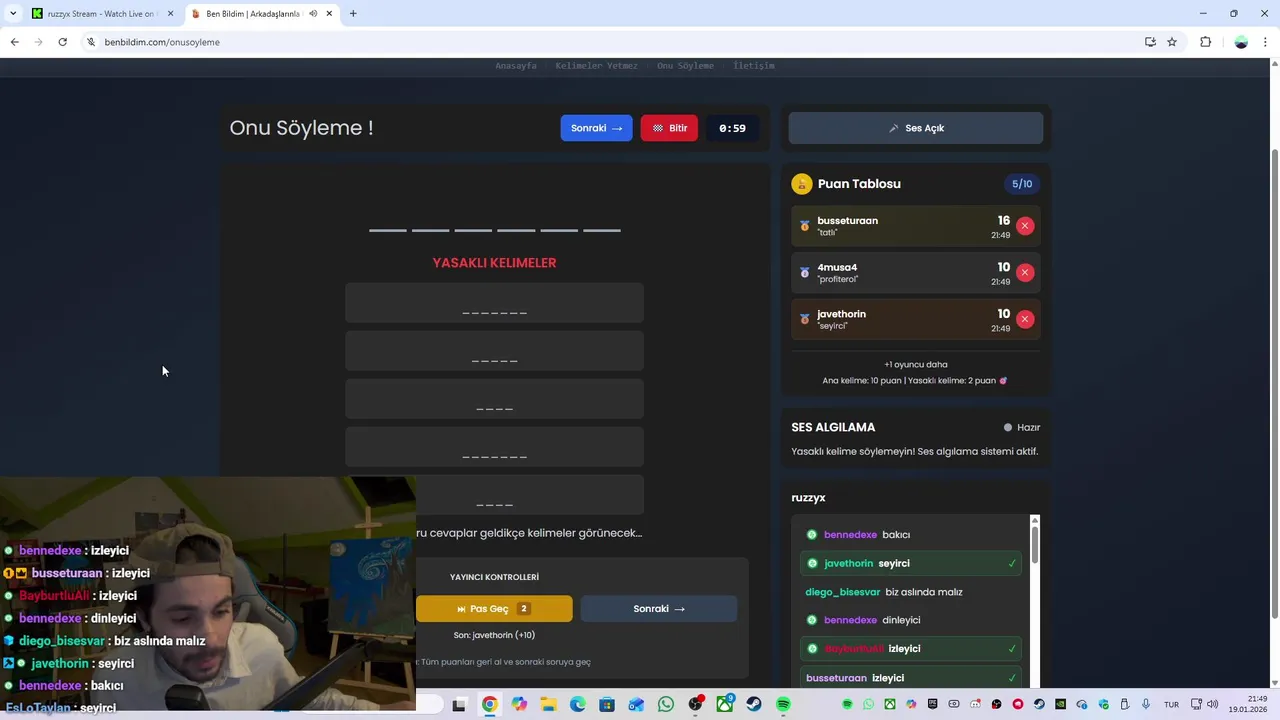Image resolution: width=1280 pixels, height=720 pixels.
Task: Go back to the previous page
Action: tap(14, 42)
